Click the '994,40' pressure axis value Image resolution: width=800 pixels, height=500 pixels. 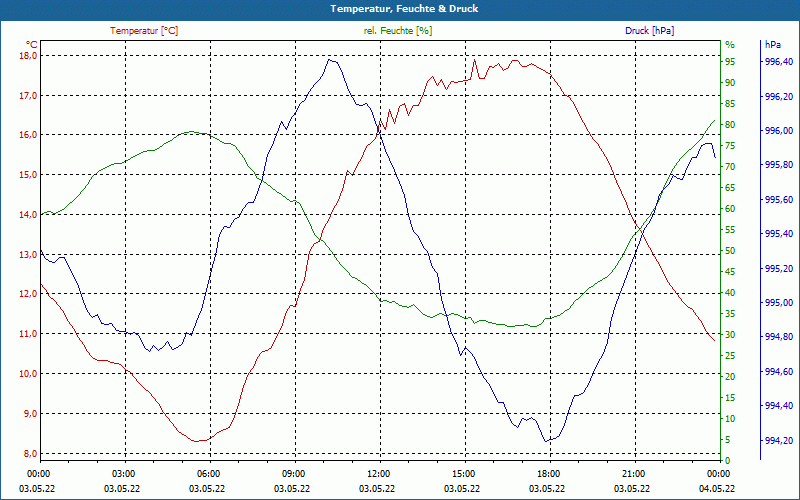point(779,406)
